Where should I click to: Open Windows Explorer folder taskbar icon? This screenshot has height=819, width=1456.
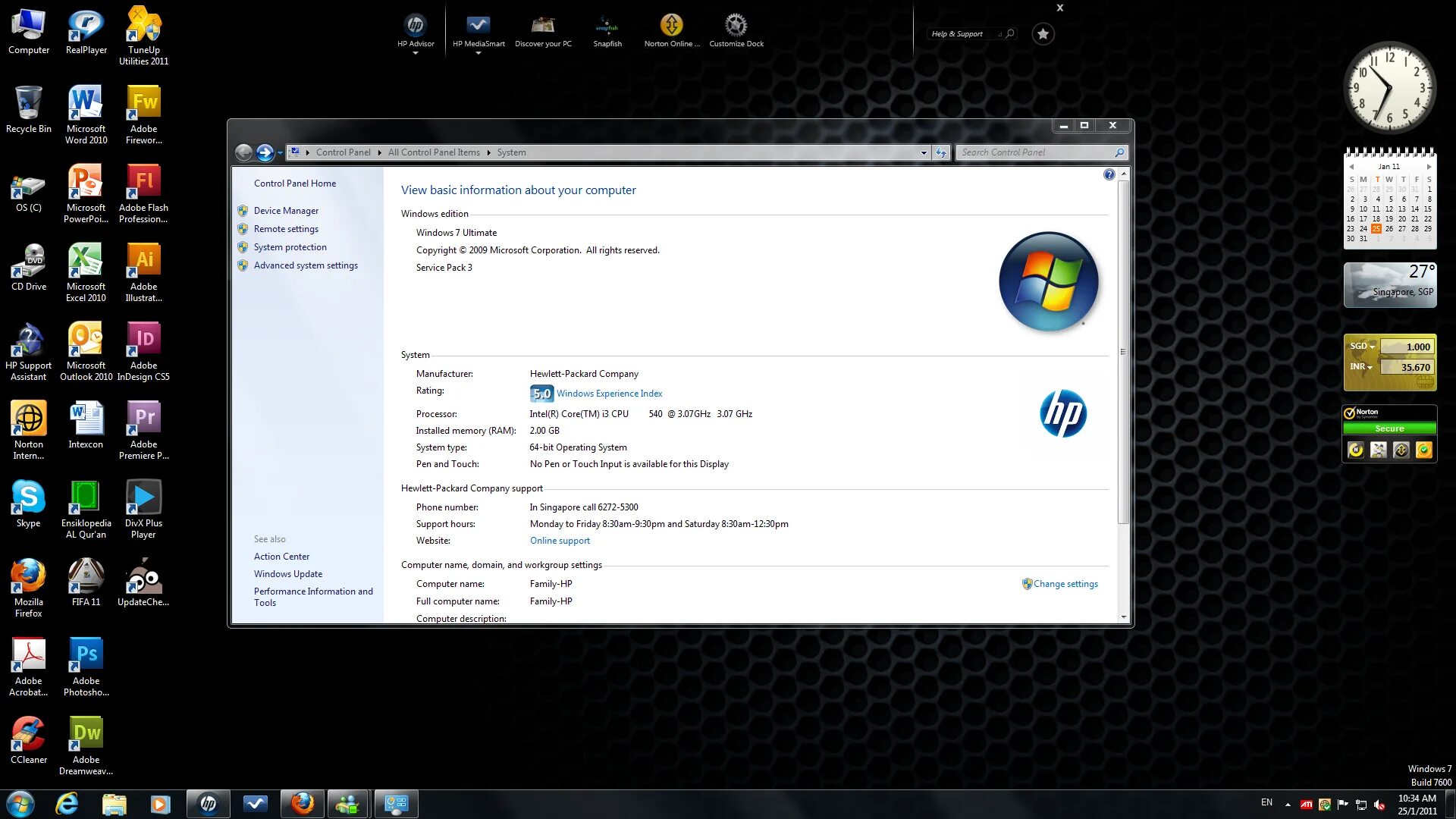tap(114, 804)
